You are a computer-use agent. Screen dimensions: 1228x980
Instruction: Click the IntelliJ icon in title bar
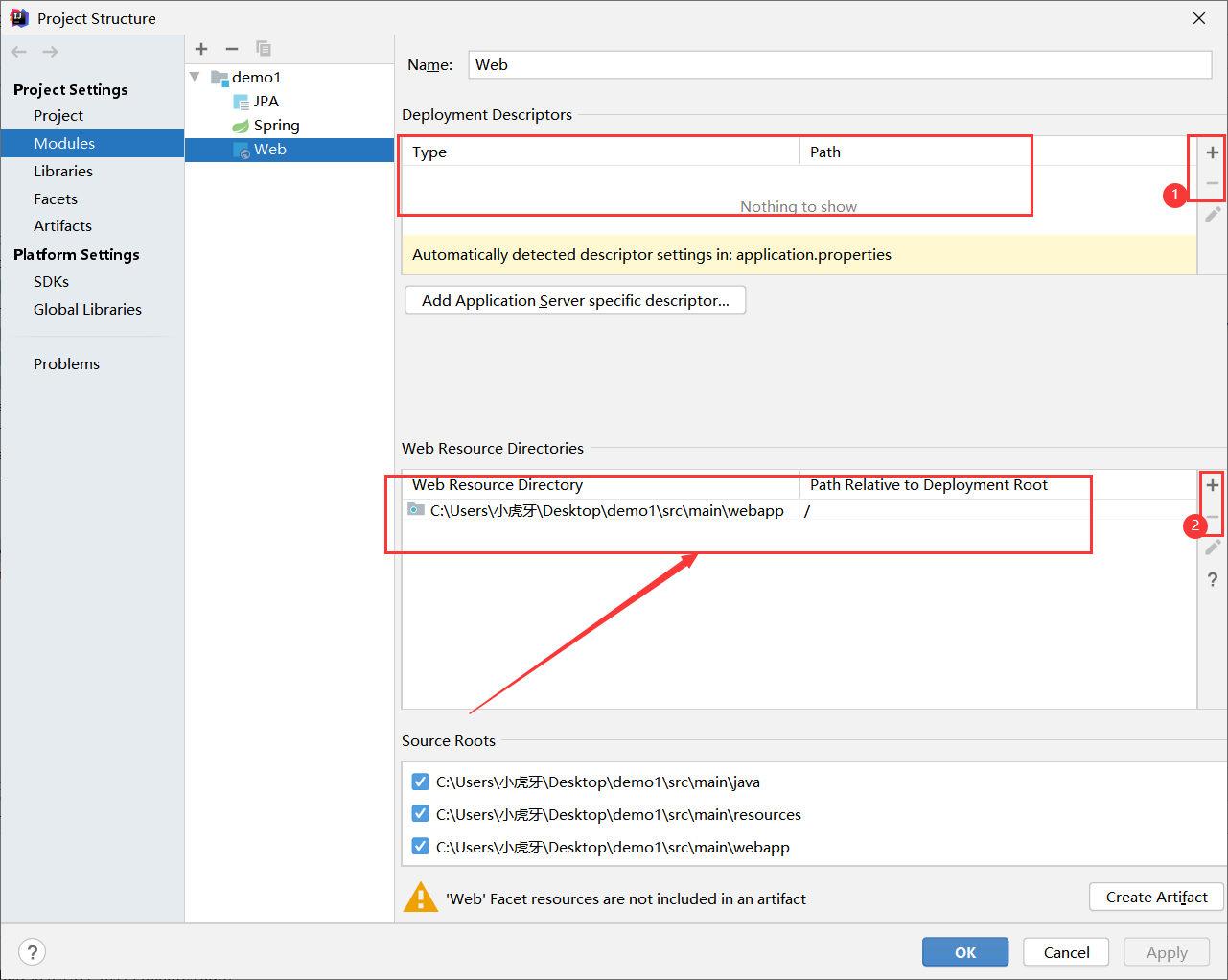[19, 18]
